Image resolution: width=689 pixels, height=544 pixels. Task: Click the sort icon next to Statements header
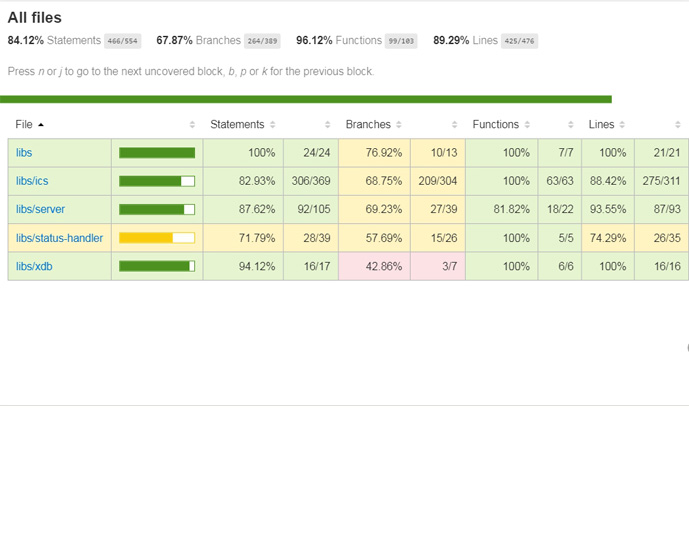click(x=272, y=125)
